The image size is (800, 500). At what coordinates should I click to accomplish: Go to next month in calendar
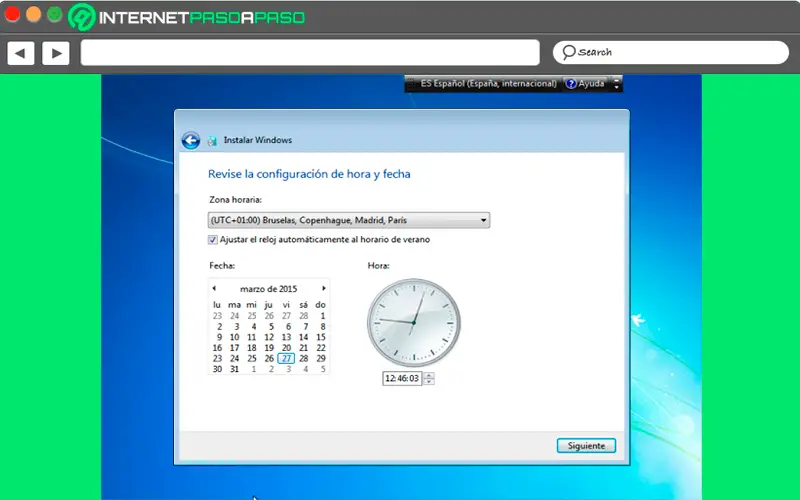(x=323, y=288)
